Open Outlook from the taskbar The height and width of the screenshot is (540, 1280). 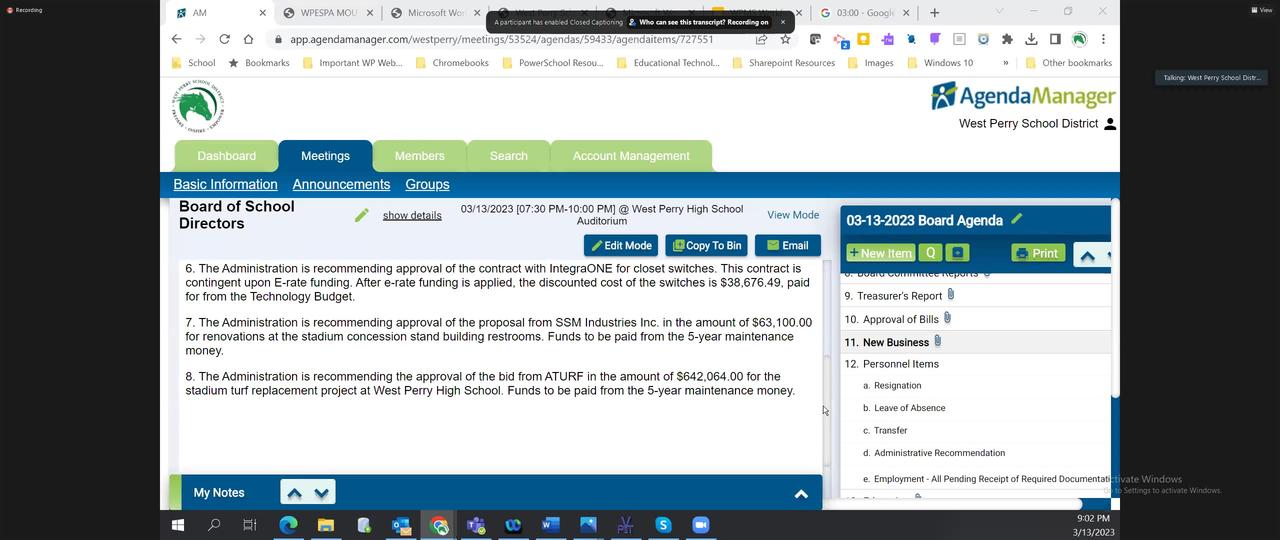401,524
